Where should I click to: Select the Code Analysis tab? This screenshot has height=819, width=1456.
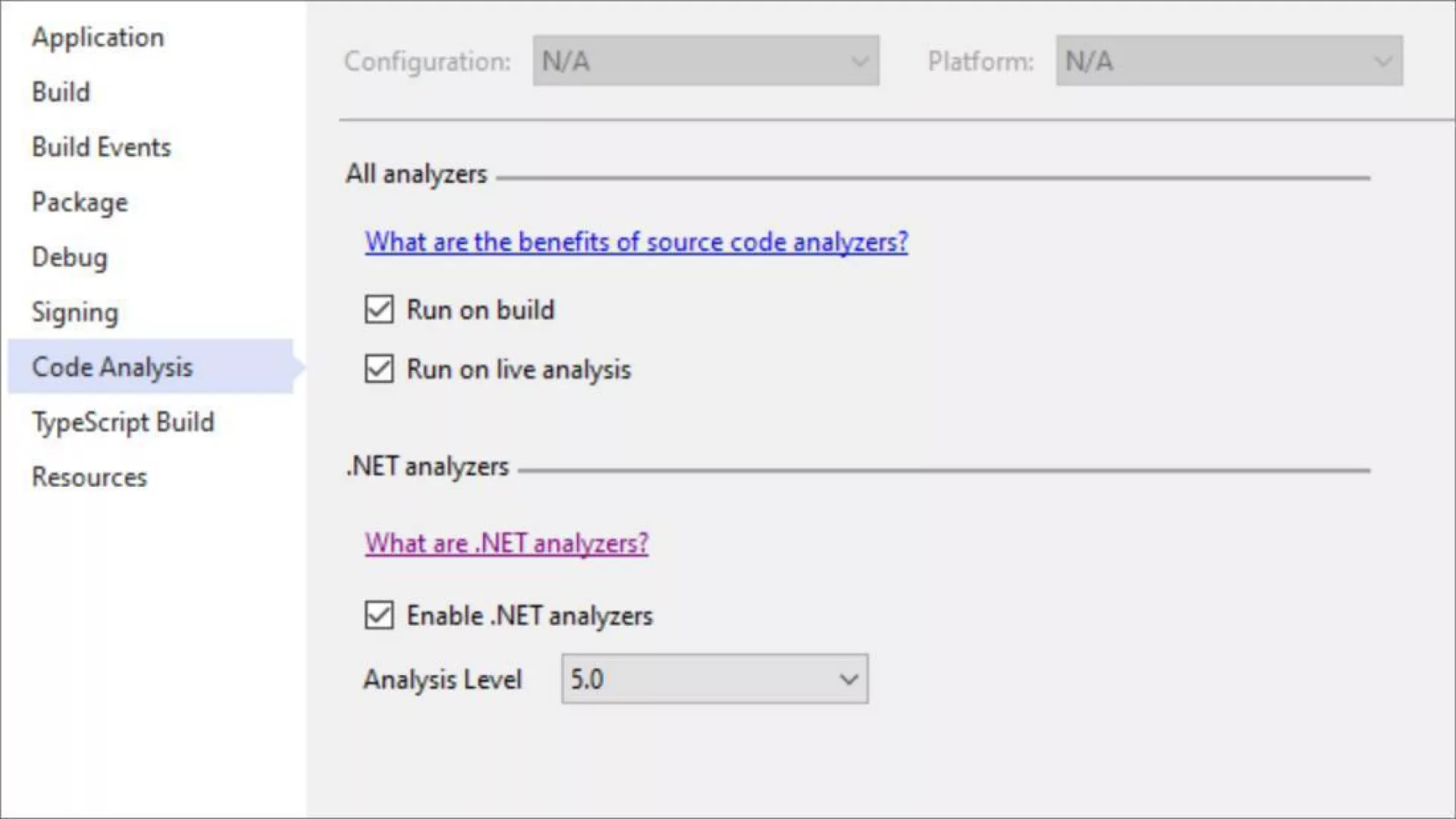point(112,367)
